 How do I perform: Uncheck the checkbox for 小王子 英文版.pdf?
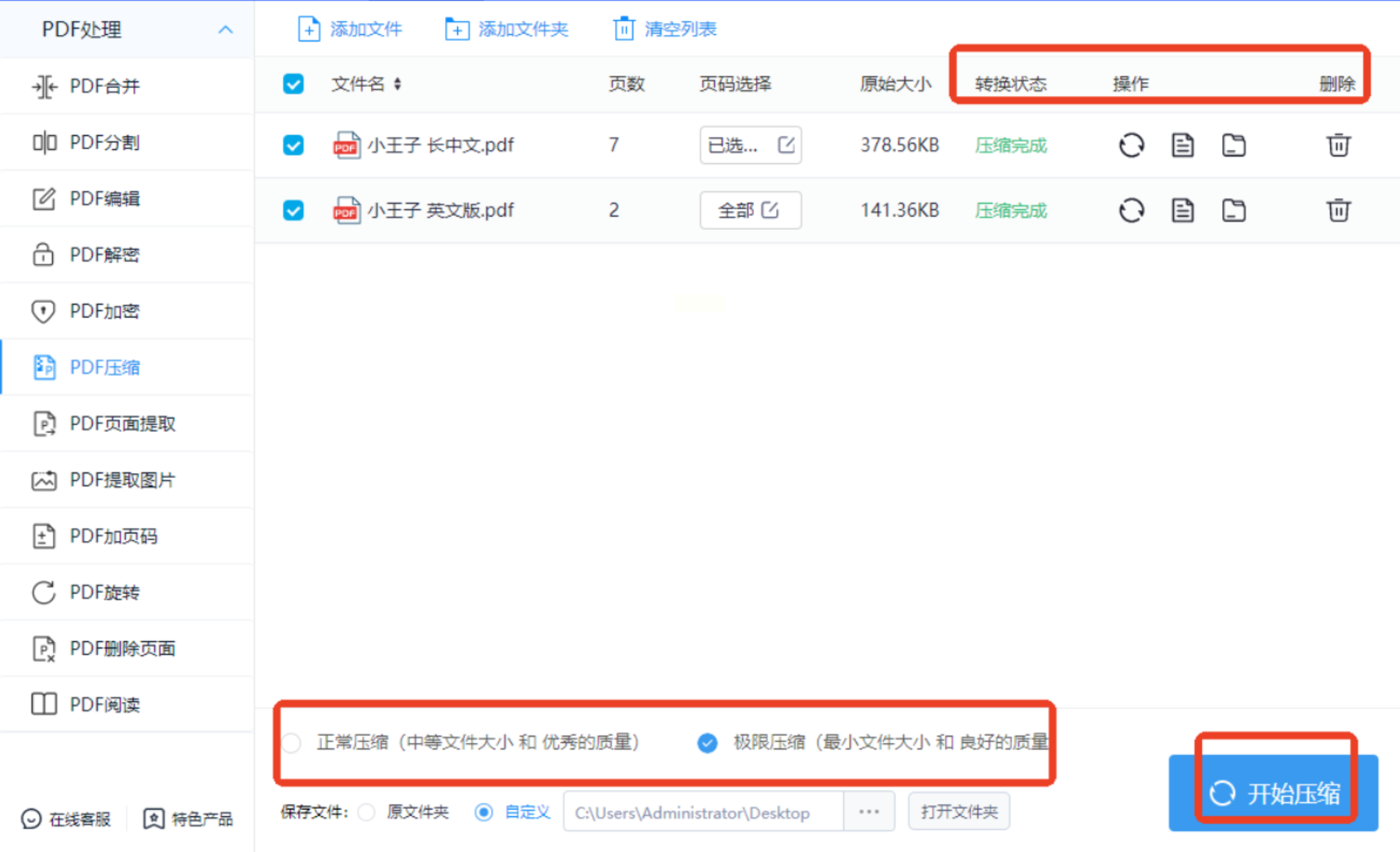coord(293,210)
